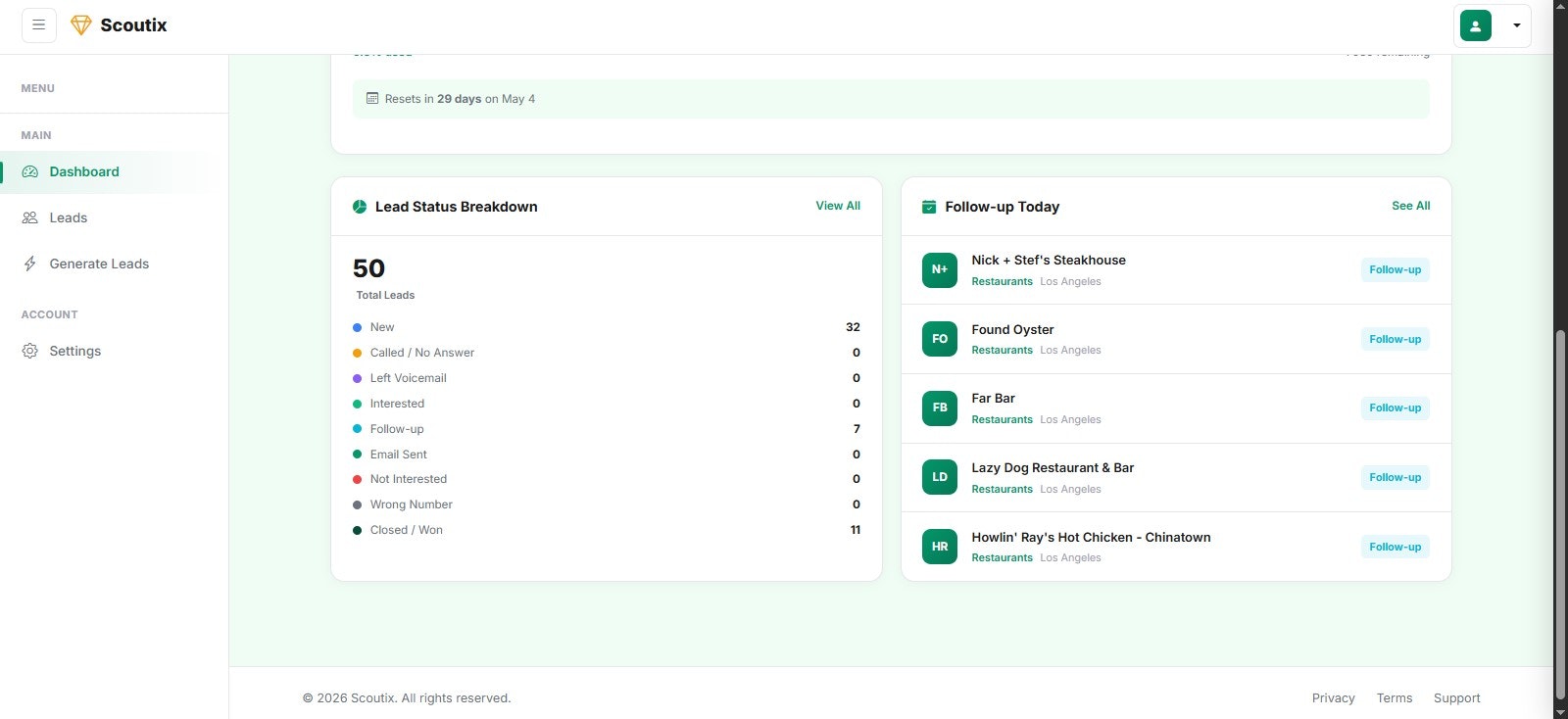Click the LD avatar for Lazy Dog Restaurant

point(940,477)
